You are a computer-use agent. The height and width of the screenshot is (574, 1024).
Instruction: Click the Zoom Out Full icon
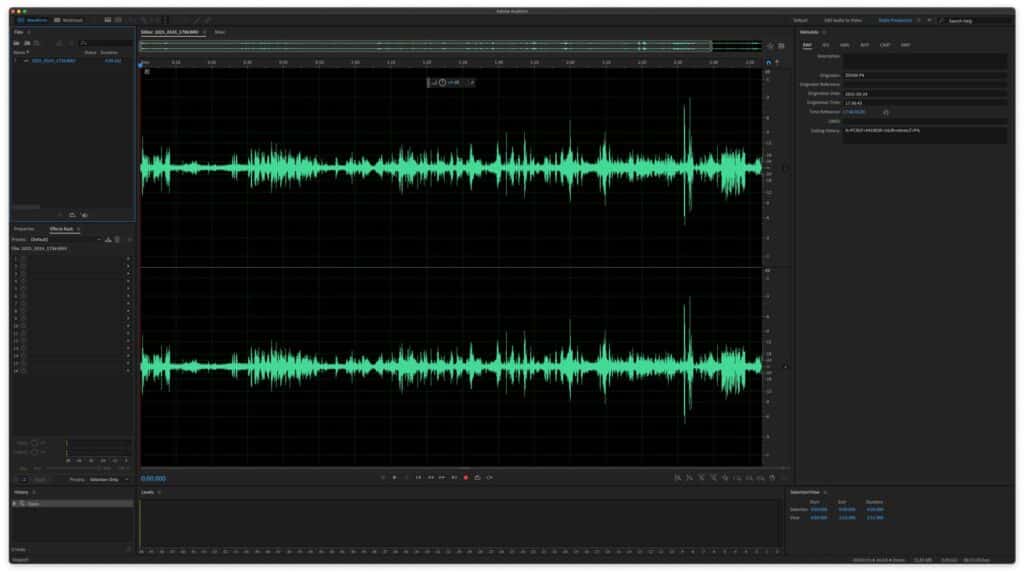(725, 478)
